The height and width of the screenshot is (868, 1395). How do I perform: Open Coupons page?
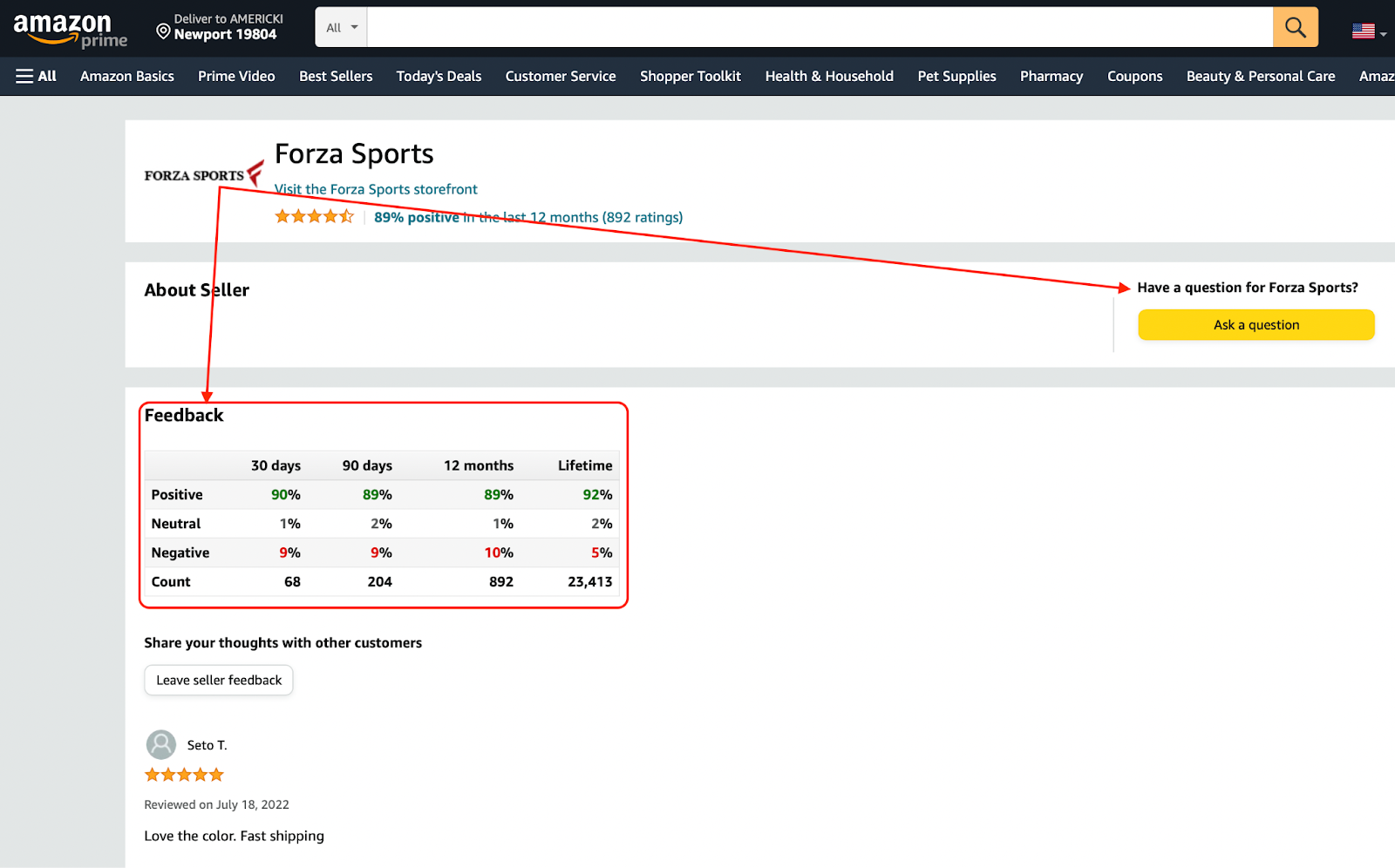1134,76
